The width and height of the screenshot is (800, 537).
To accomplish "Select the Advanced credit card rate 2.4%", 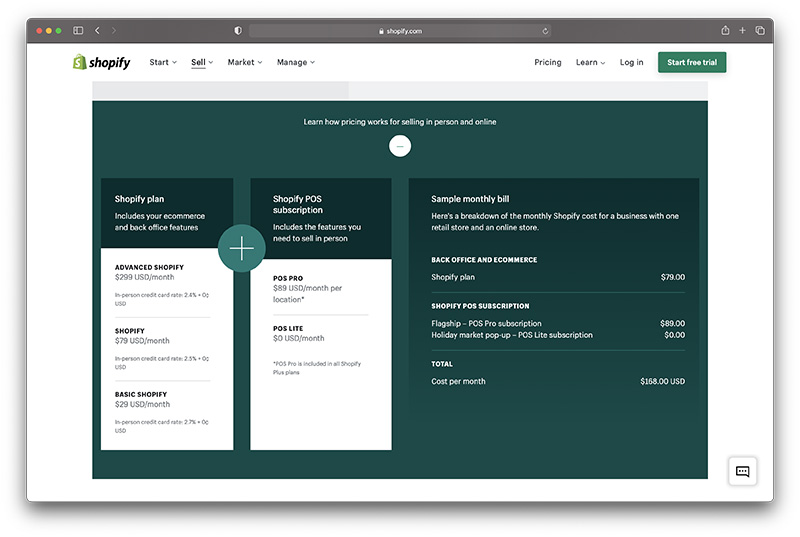I will [162, 299].
